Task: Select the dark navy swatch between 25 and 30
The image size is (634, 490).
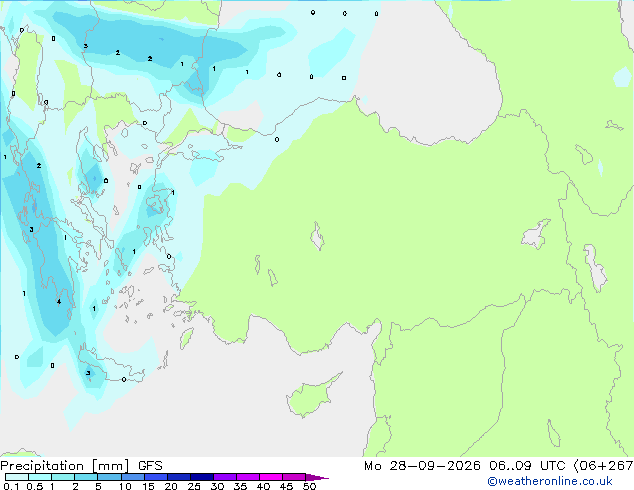Action: (x=202, y=477)
